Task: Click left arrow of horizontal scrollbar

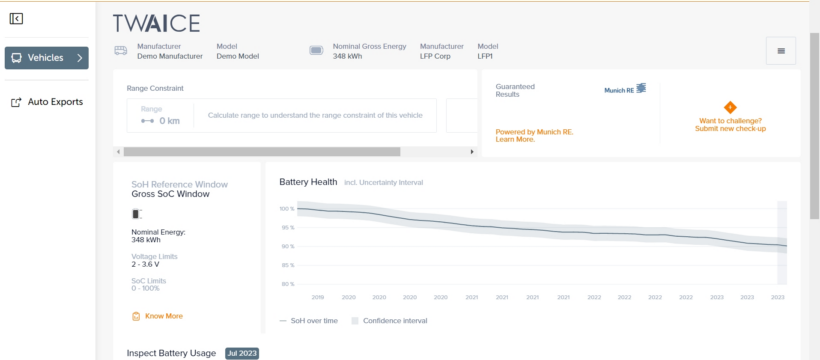Action: [x=118, y=152]
